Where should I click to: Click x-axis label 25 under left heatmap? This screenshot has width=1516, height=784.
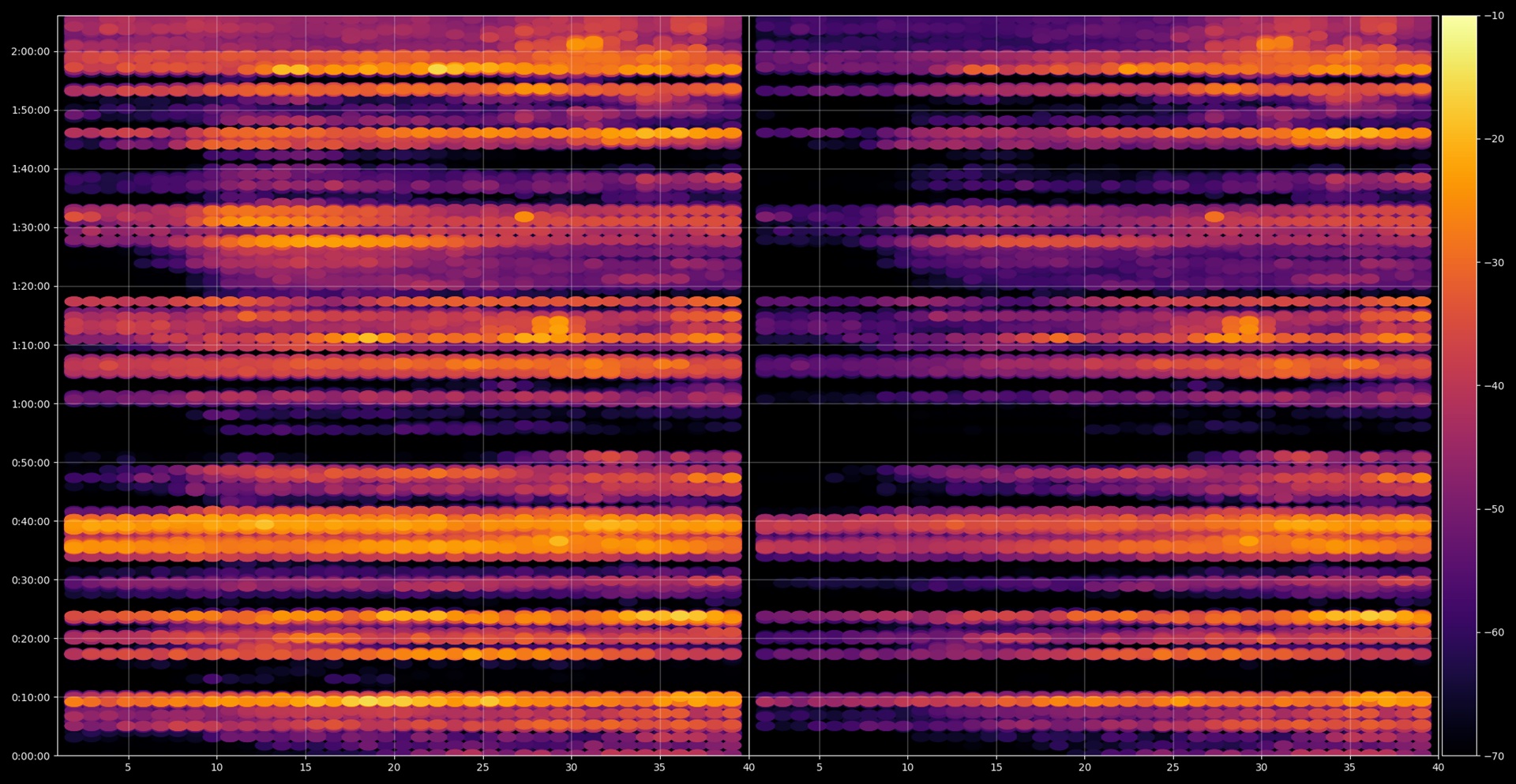(x=482, y=767)
